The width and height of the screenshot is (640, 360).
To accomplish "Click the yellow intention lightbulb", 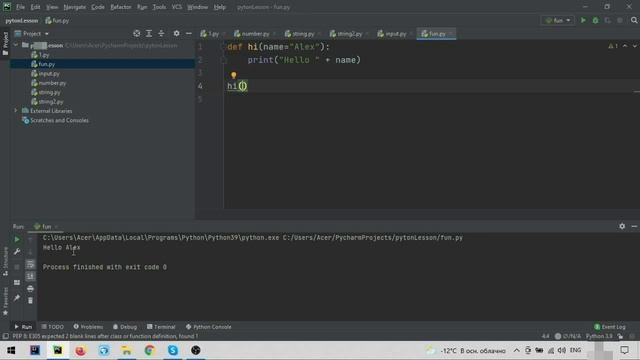I will (233, 75).
